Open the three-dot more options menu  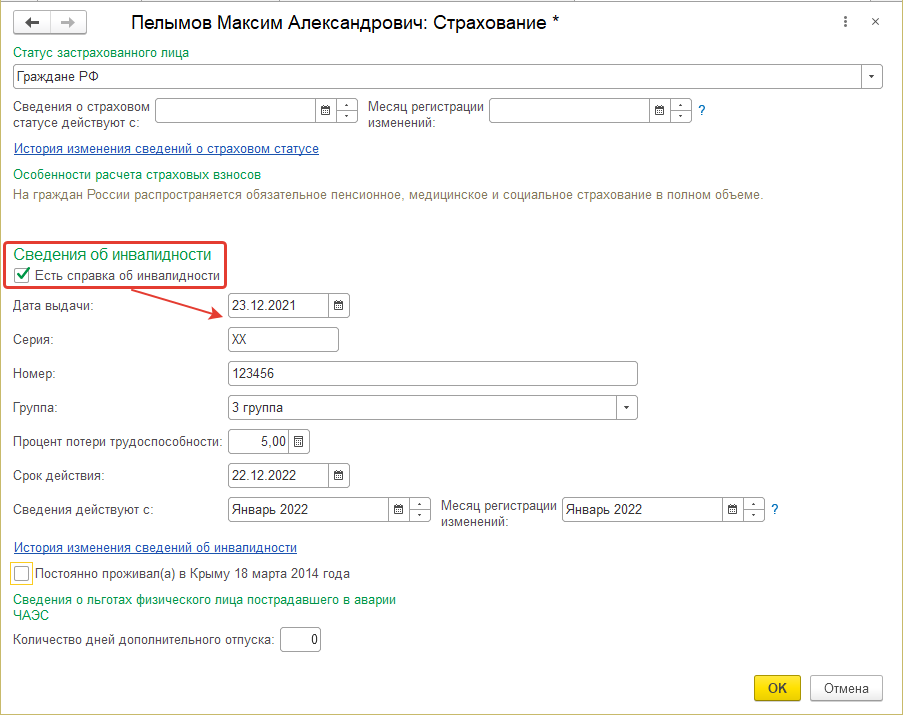coord(848,22)
